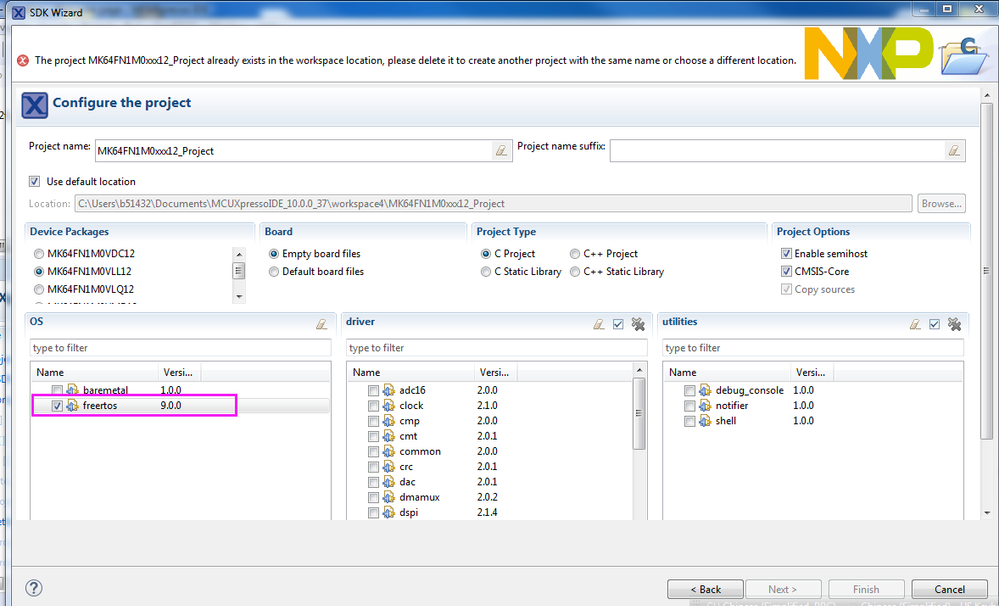Click the adc16 driver component icon
The height and width of the screenshot is (606, 999).
pyautogui.click(x=389, y=390)
